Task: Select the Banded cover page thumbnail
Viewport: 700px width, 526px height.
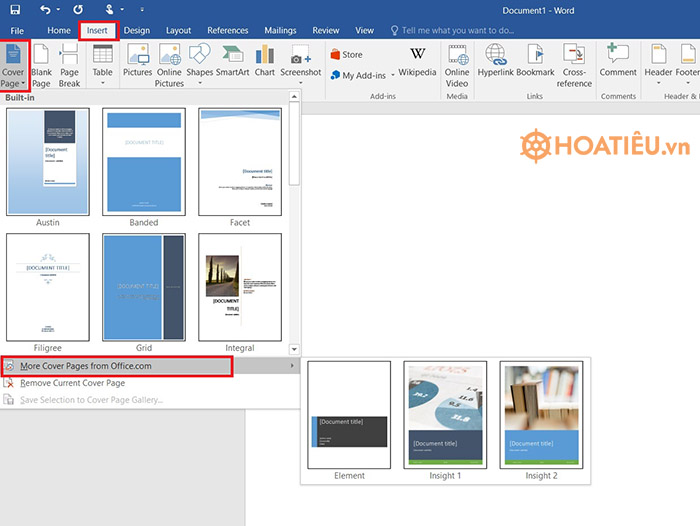Action: point(144,162)
